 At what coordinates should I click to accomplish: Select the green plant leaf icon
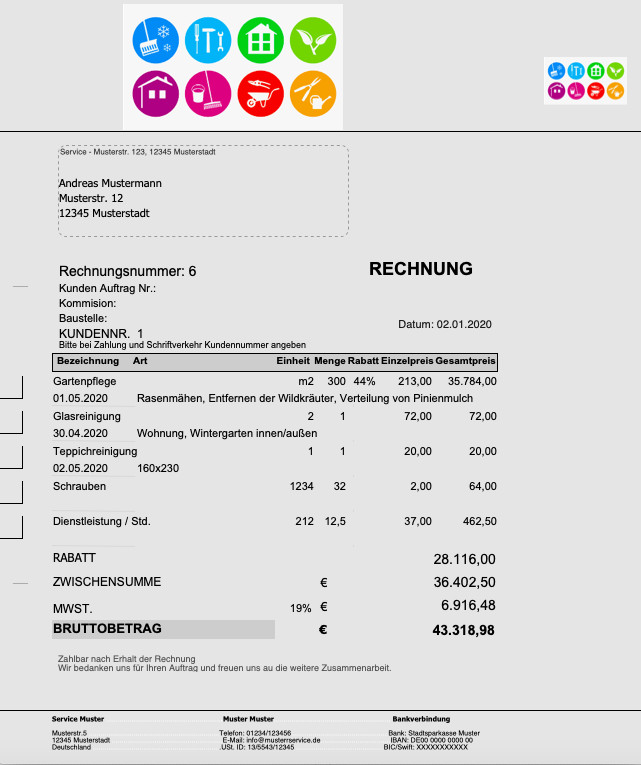(313, 40)
